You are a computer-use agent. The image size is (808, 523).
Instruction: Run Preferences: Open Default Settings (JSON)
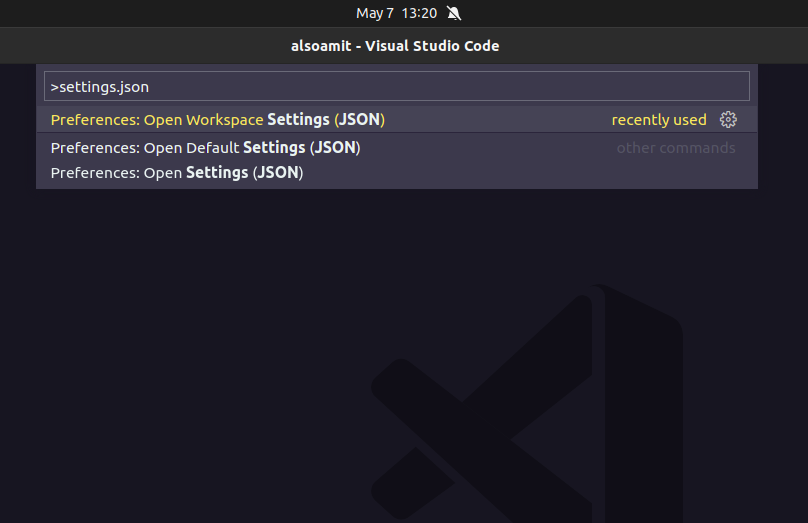click(x=397, y=148)
